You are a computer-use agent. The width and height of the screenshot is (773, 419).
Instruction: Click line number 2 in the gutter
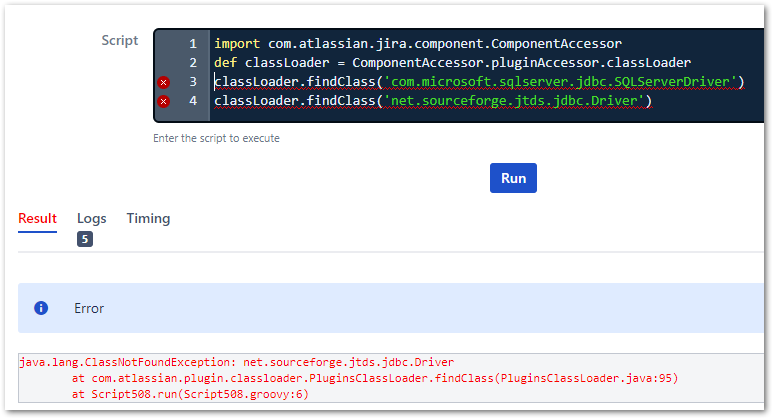click(193, 63)
